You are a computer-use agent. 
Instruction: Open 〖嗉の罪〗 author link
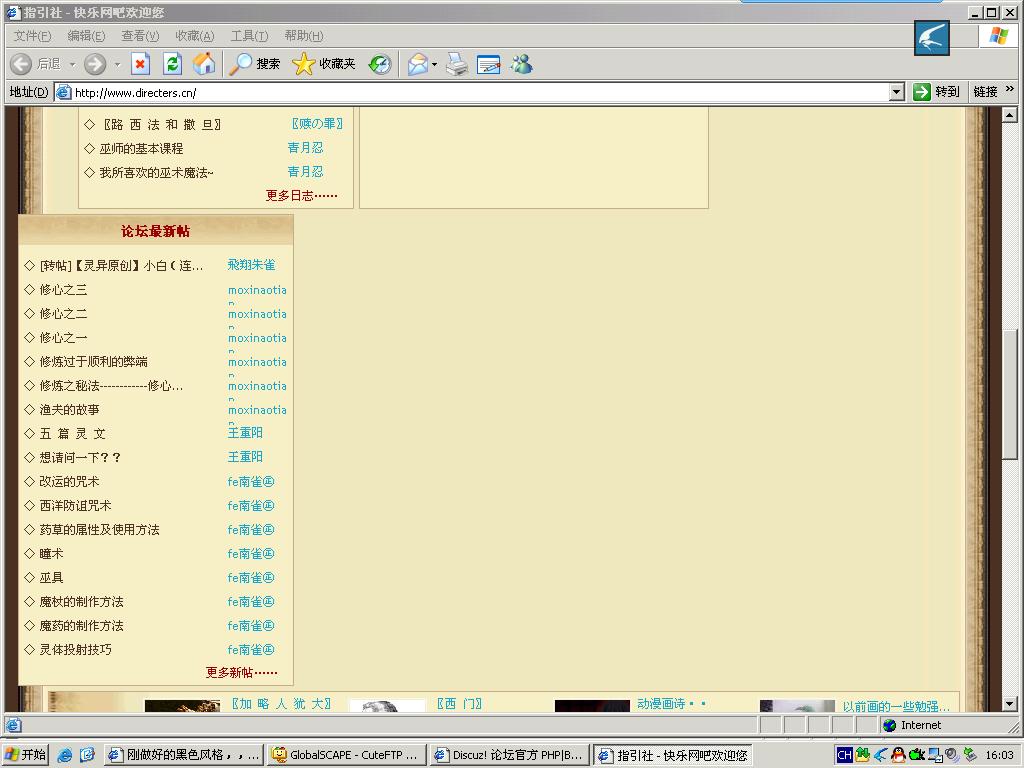click(317, 124)
